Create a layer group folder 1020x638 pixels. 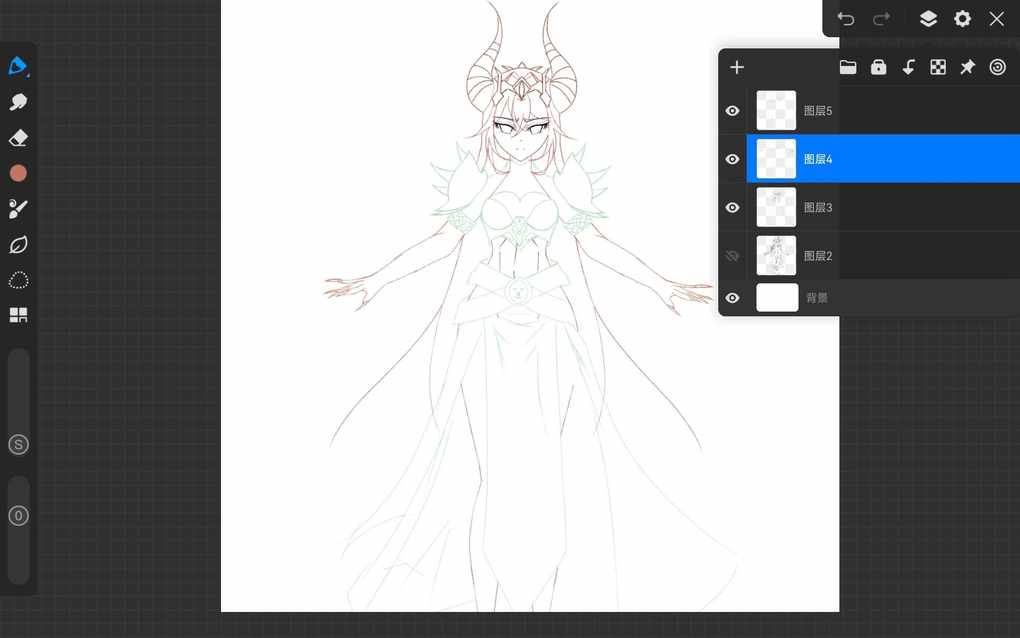click(x=848, y=67)
